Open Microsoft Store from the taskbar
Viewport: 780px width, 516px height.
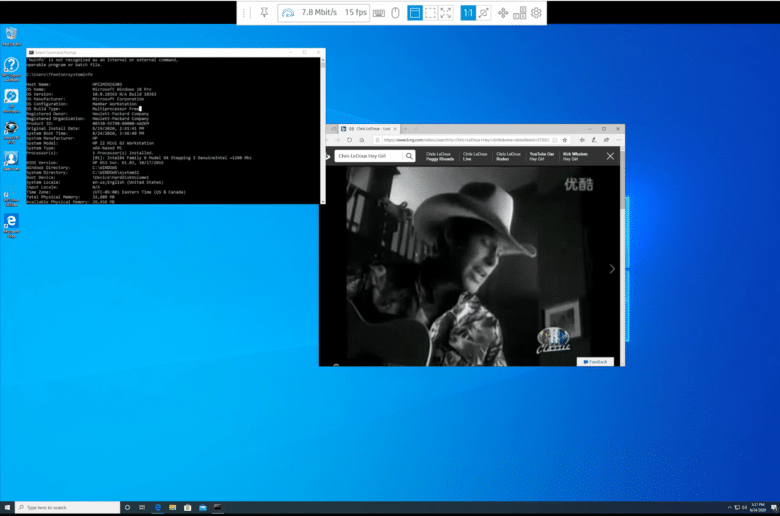188,508
